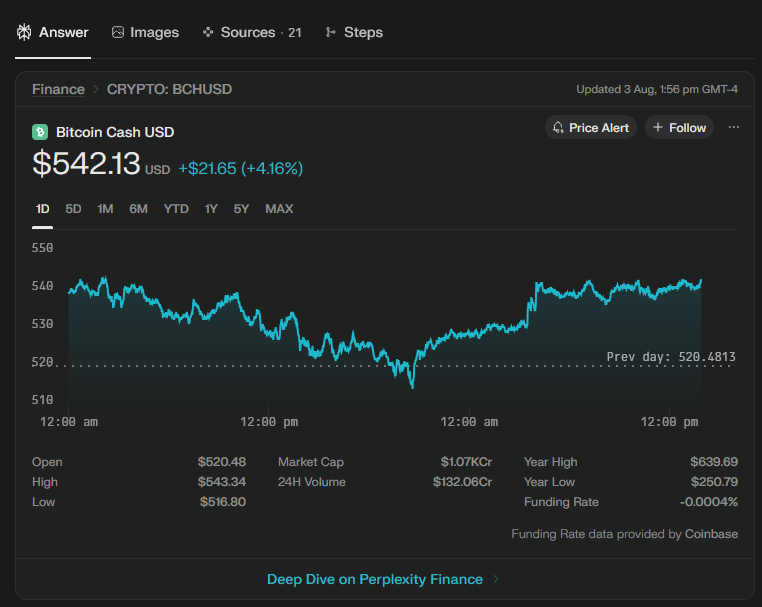Expand the breadcrumb chevron after Finance
The height and width of the screenshot is (607, 762).
pyautogui.click(x=96, y=89)
